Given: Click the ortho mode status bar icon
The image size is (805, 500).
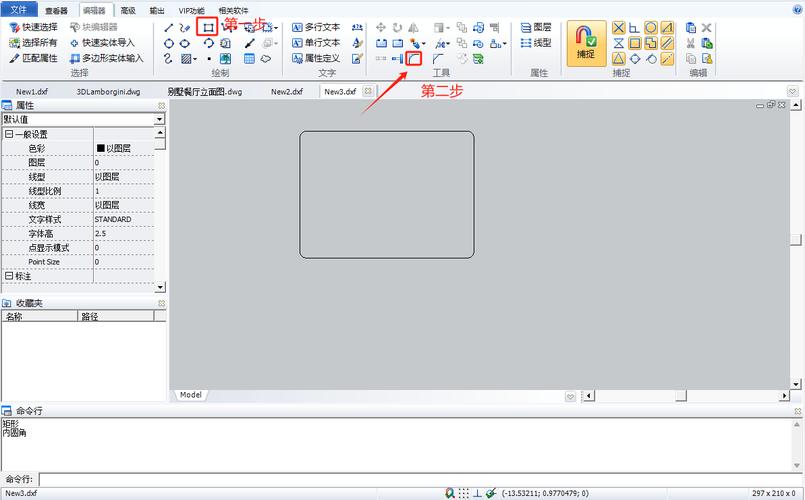Looking at the screenshot, I should [477, 493].
